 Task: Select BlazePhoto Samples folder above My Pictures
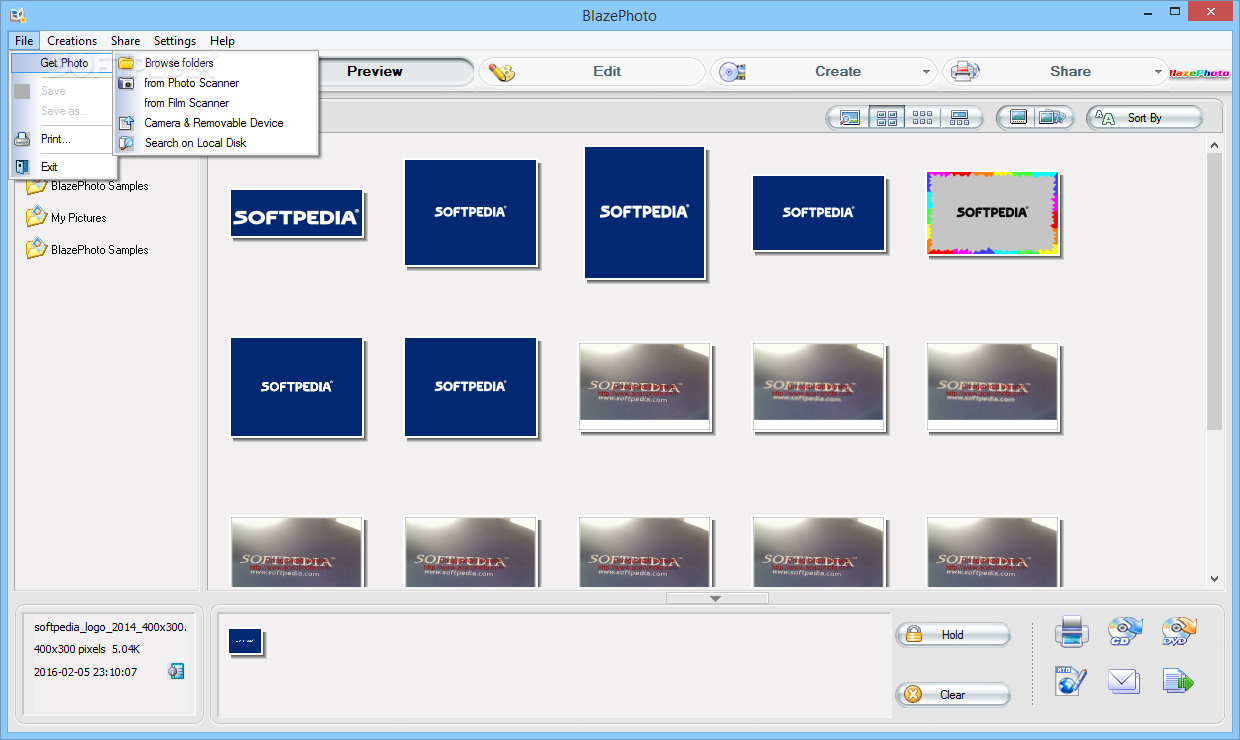click(87, 186)
